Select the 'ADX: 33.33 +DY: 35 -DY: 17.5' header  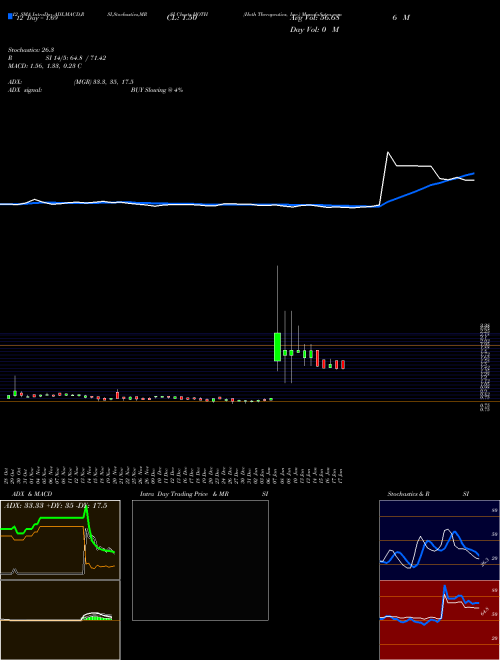(x=56, y=506)
